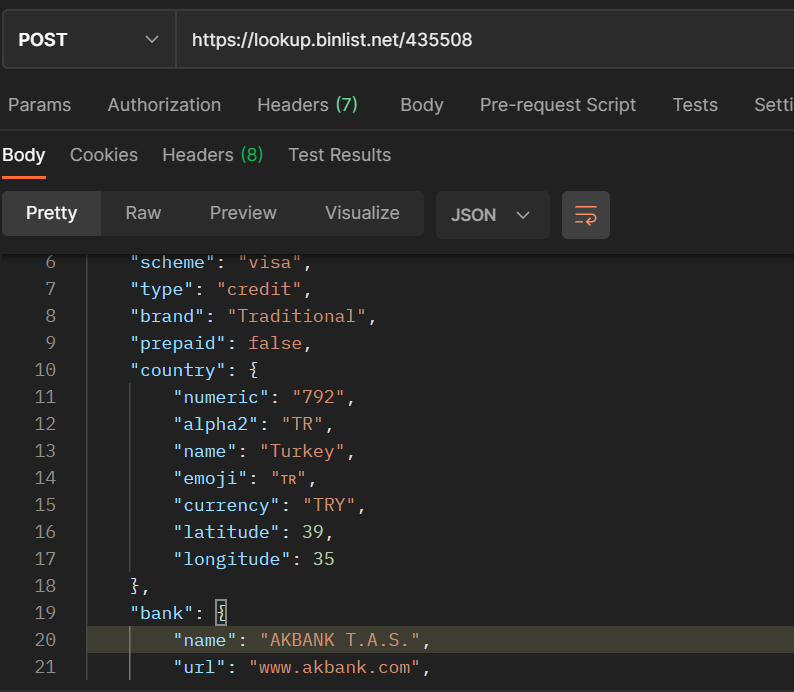
Task: Click the "AKBANK T.A.S." value
Action: (x=340, y=640)
